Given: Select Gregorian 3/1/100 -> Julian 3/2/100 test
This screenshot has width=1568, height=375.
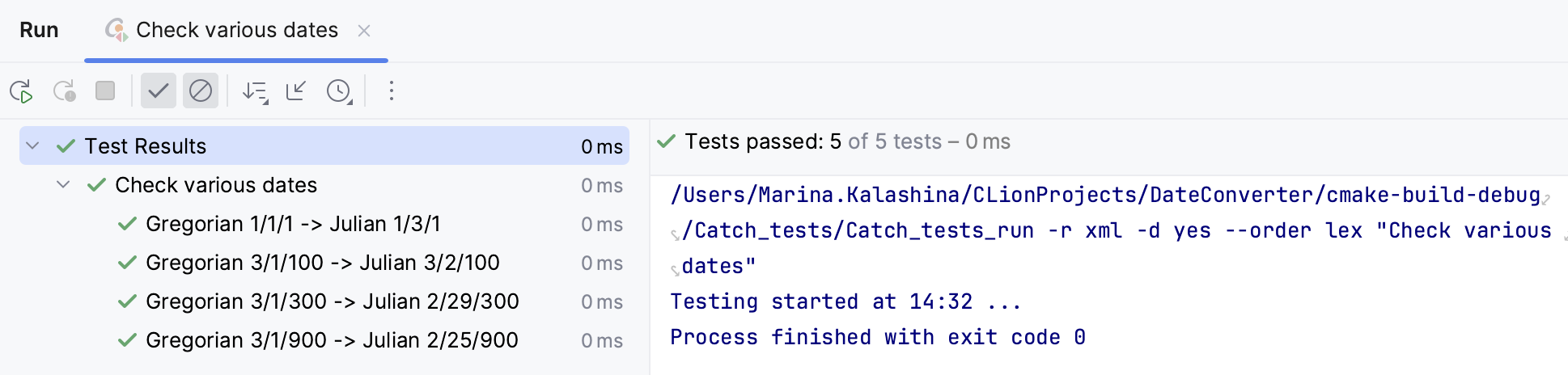Looking at the screenshot, I should click(x=322, y=263).
